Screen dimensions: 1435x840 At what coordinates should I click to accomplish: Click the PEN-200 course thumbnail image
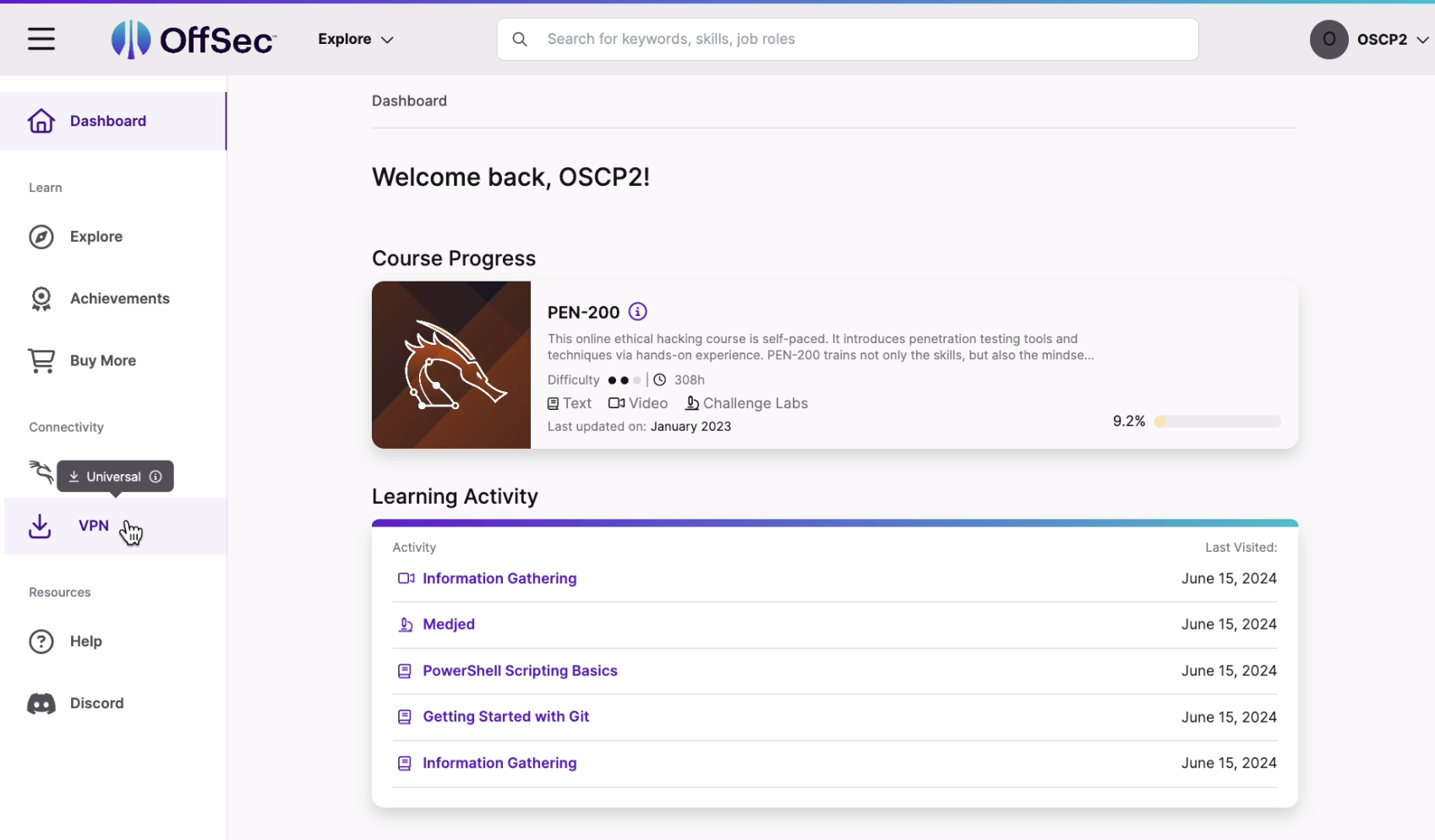pyautogui.click(x=450, y=364)
